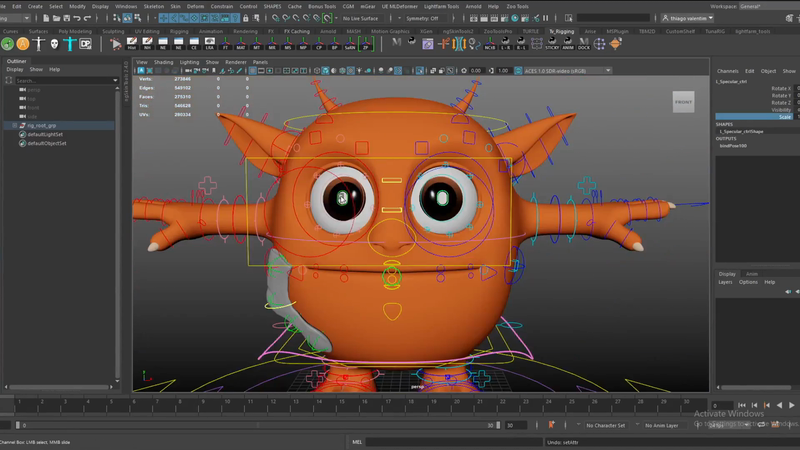
Task: Expand the No Character Set dropdown
Action: tap(608, 425)
